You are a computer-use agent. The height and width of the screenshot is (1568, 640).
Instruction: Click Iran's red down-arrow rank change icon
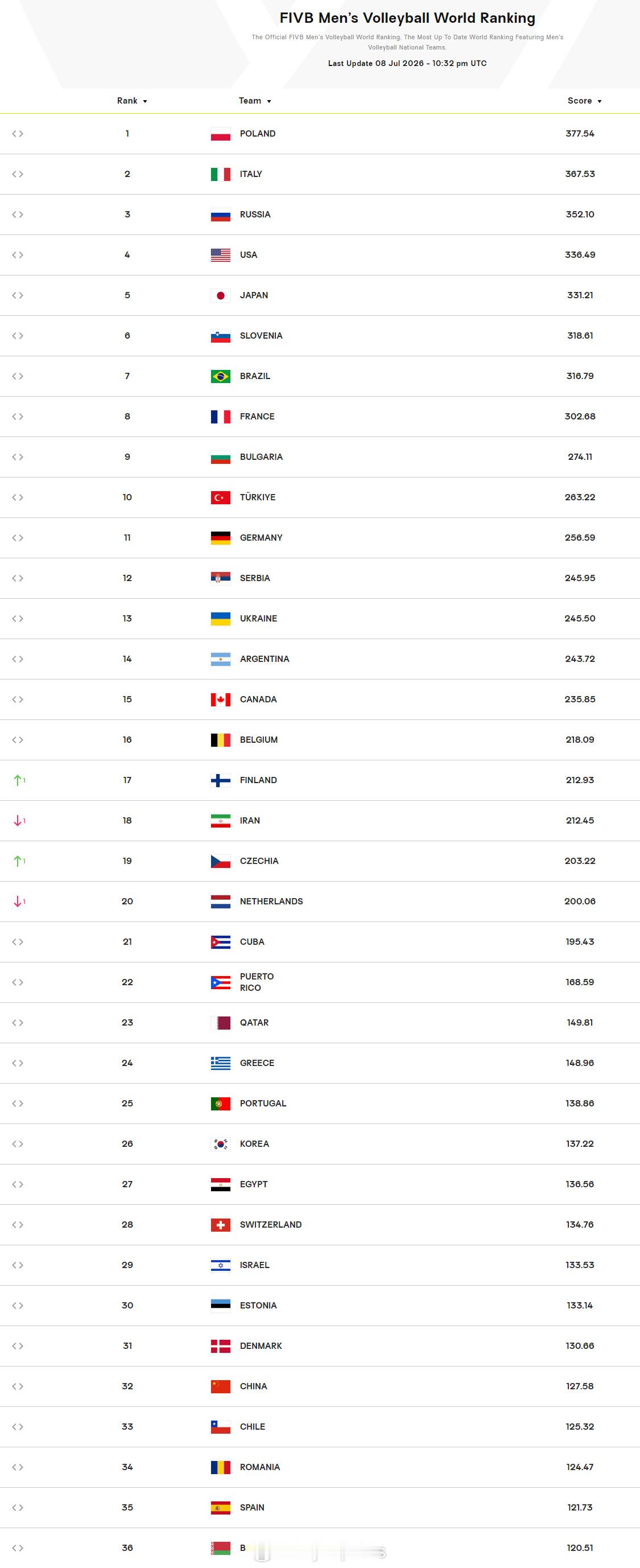(19, 821)
